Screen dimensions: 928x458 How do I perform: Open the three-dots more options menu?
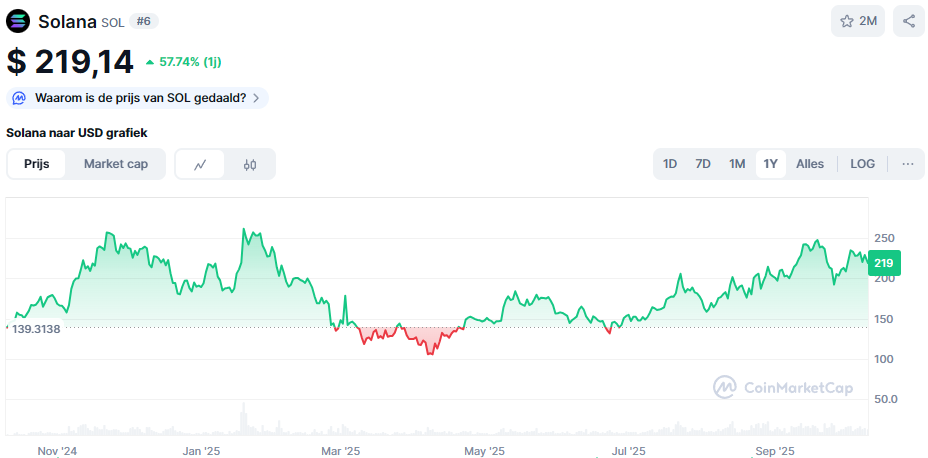coord(907,164)
